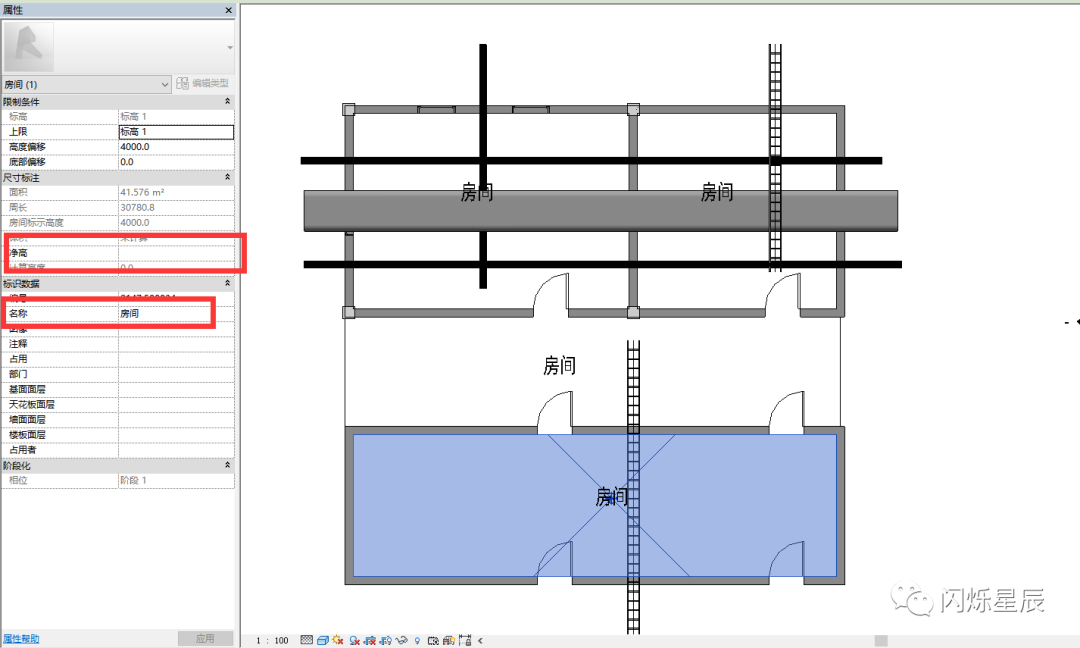Click the 上限 value field 标高 1
Image resolution: width=1080 pixels, height=648 pixels.
click(x=176, y=132)
